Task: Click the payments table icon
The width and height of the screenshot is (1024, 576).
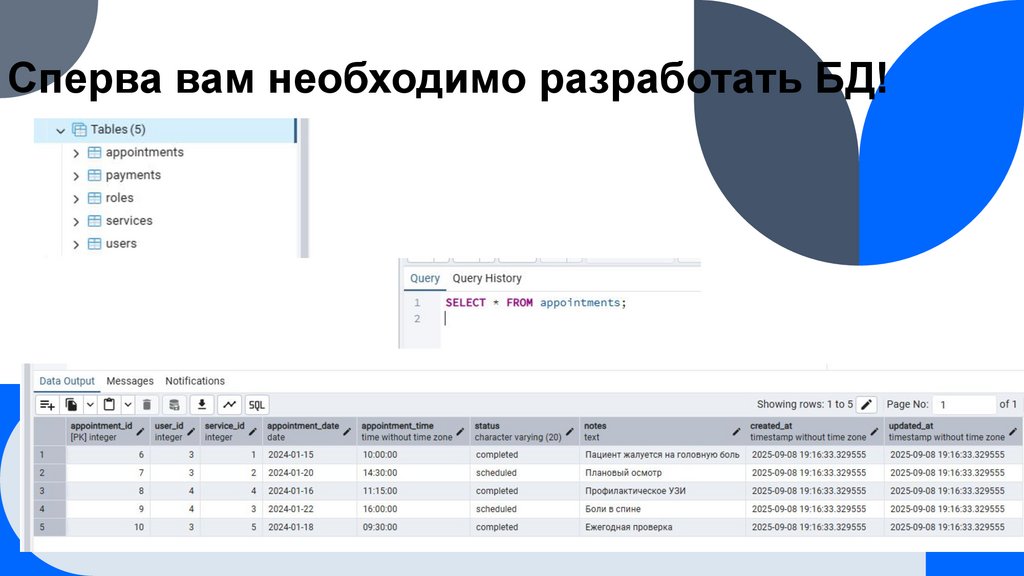Action: (x=95, y=176)
